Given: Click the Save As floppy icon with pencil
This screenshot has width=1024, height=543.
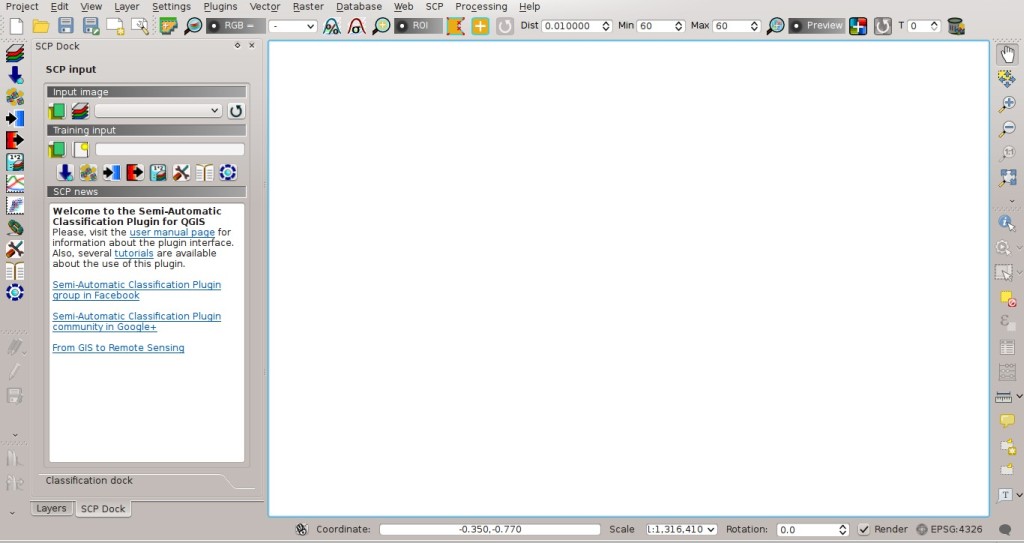Looking at the screenshot, I should 91,26.
